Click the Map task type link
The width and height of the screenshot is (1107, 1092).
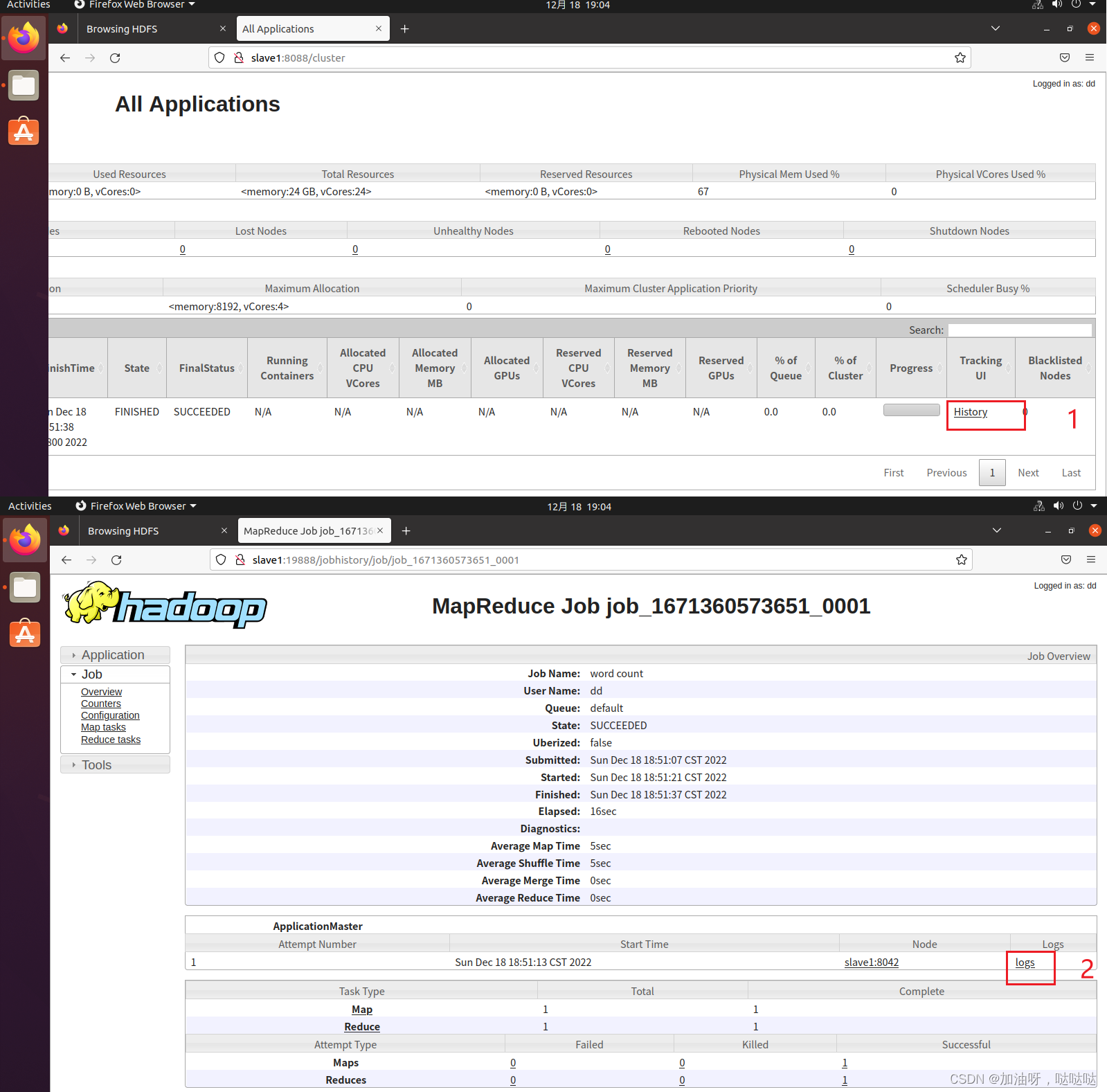click(x=362, y=1010)
